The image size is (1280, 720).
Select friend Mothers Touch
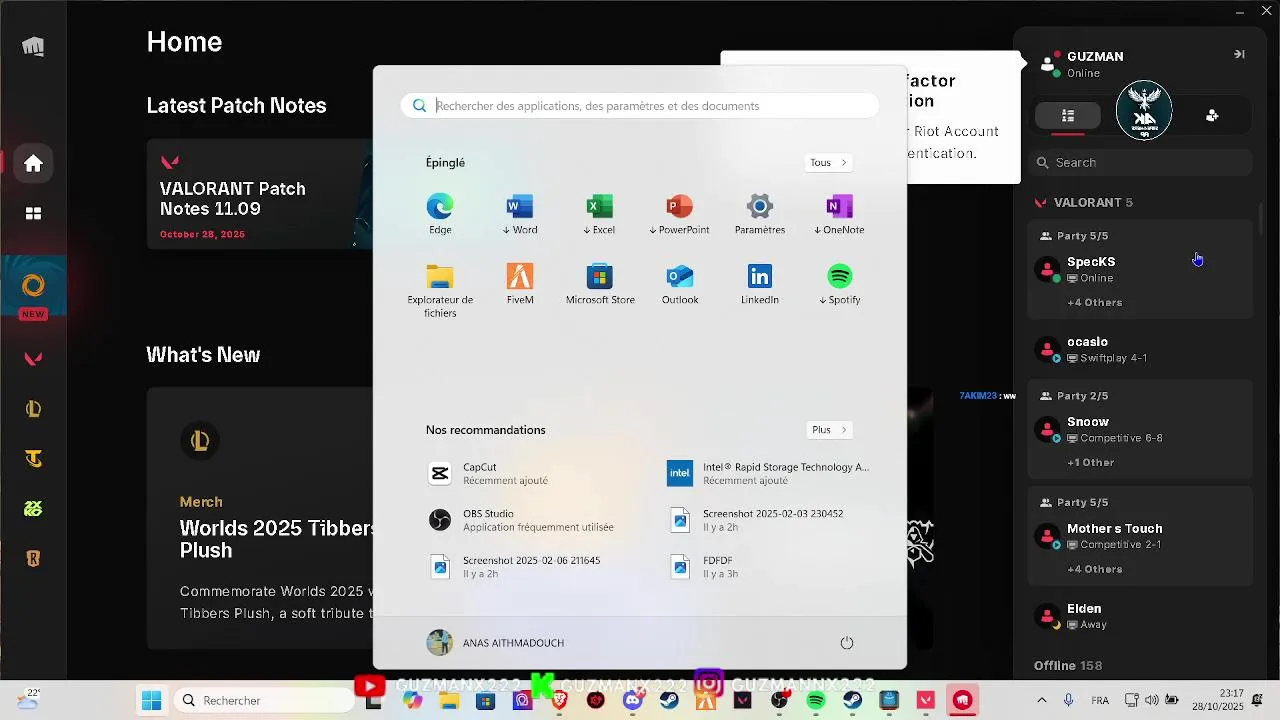pyautogui.click(x=1141, y=536)
